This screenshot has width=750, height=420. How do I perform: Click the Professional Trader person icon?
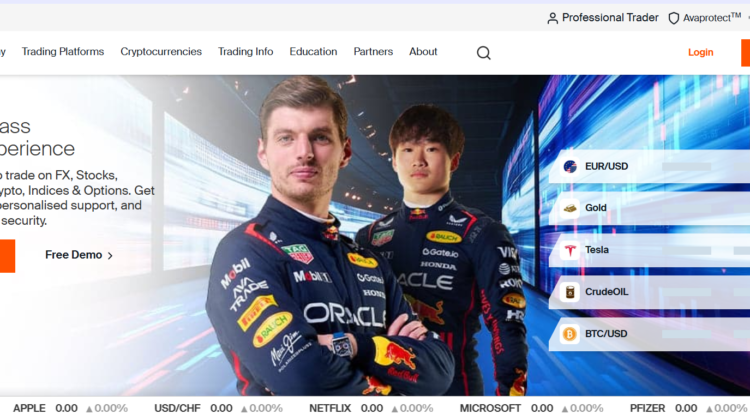click(553, 18)
